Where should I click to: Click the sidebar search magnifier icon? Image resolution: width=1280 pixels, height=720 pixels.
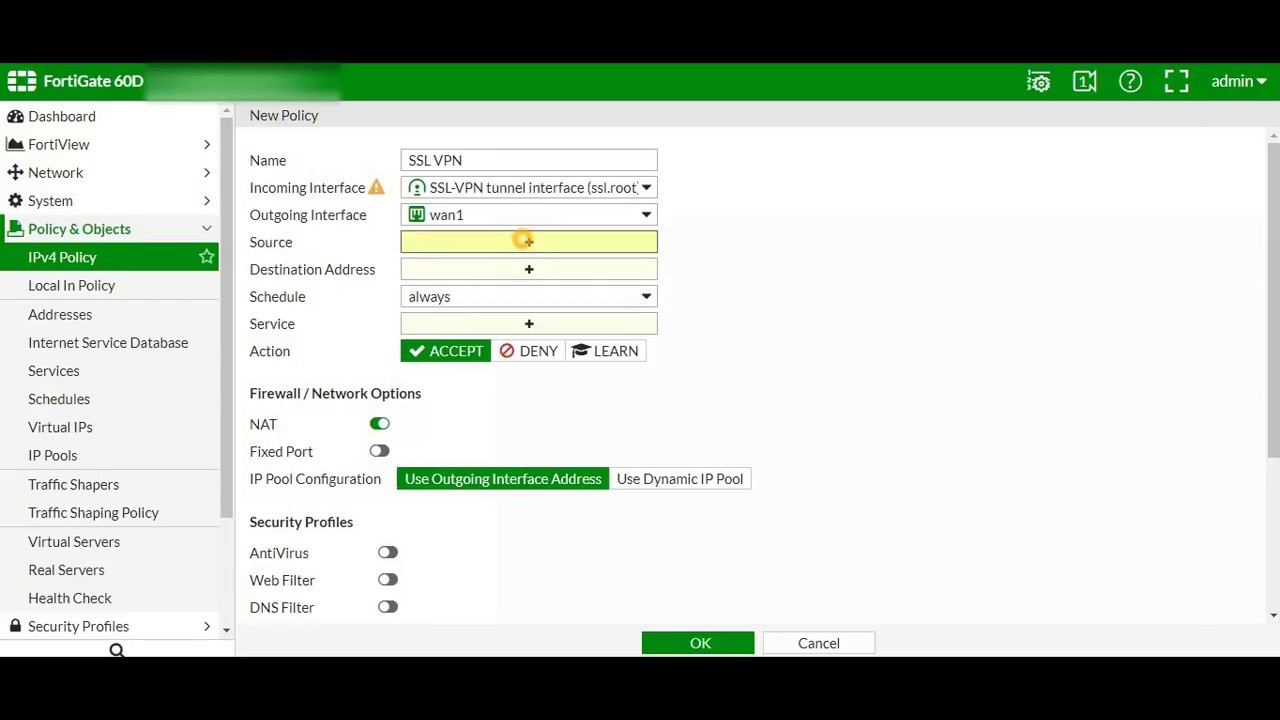(x=117, y=650)
